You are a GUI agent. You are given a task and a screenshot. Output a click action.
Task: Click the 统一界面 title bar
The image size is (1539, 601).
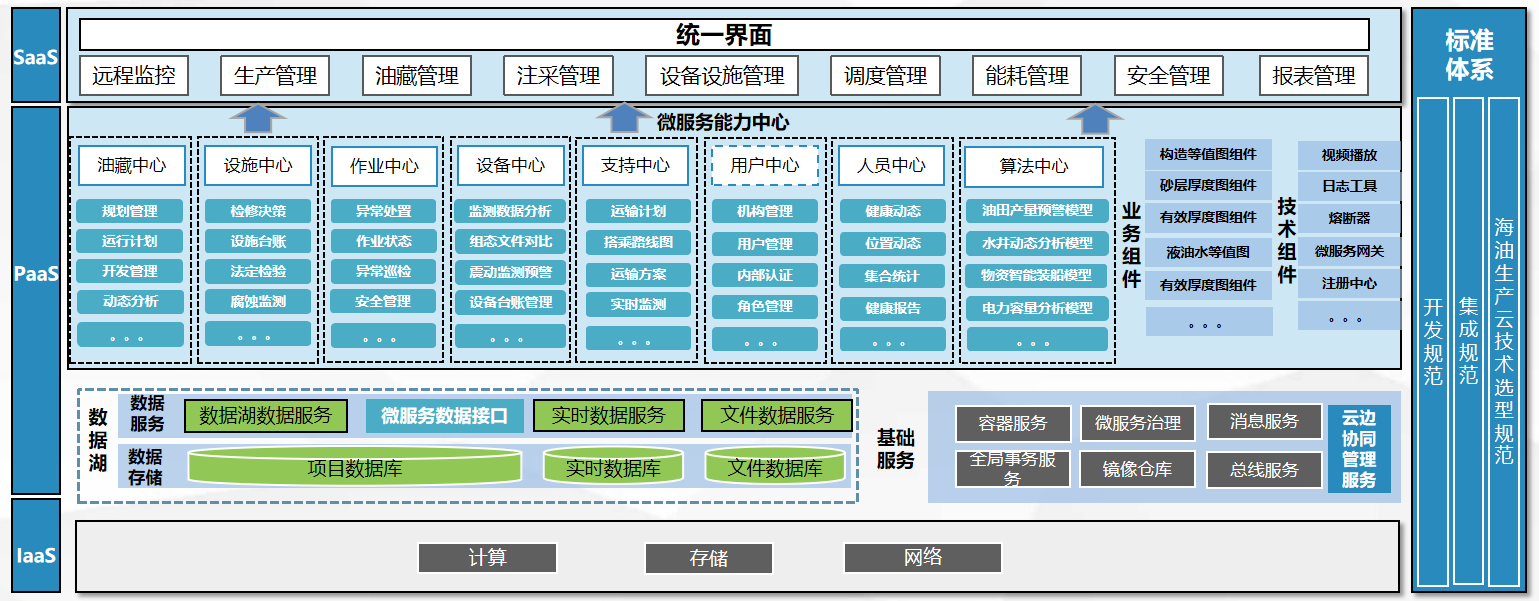724,35
